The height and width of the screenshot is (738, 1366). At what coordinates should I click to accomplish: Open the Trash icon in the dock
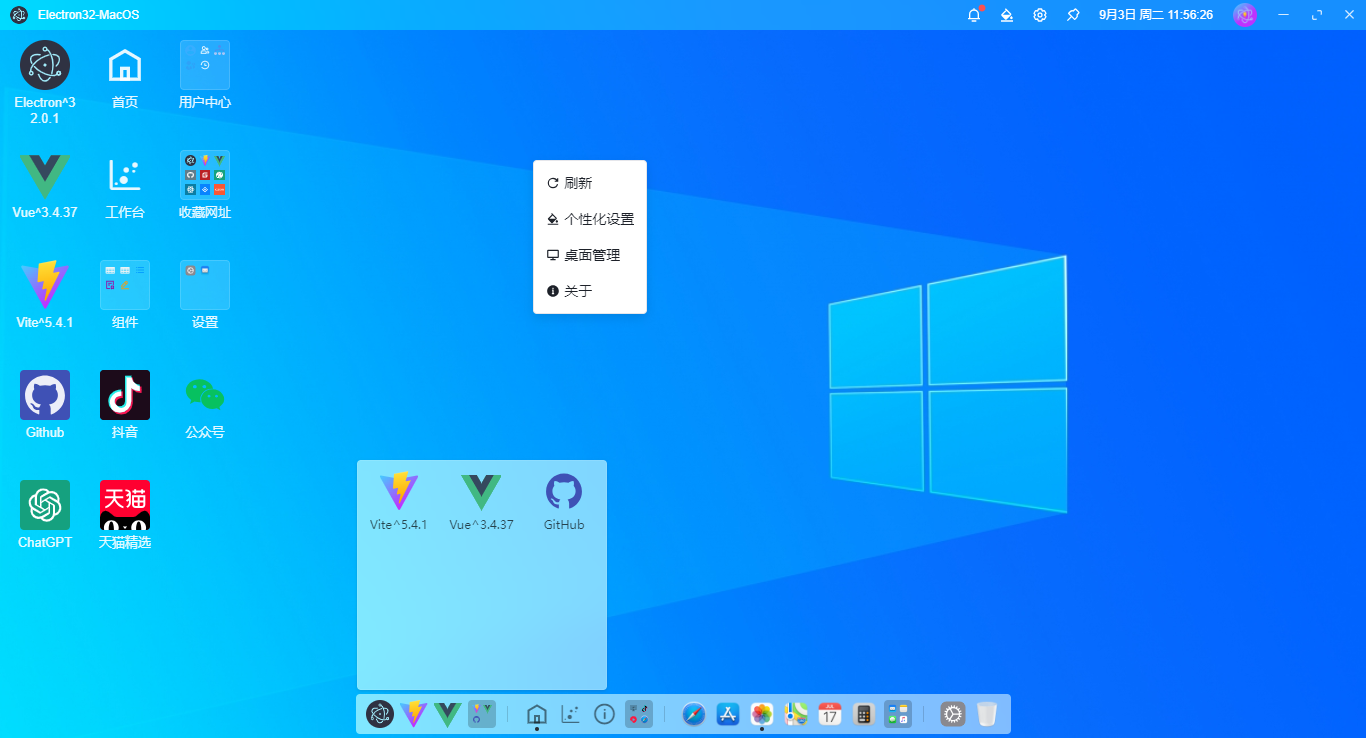pos(987,714)
